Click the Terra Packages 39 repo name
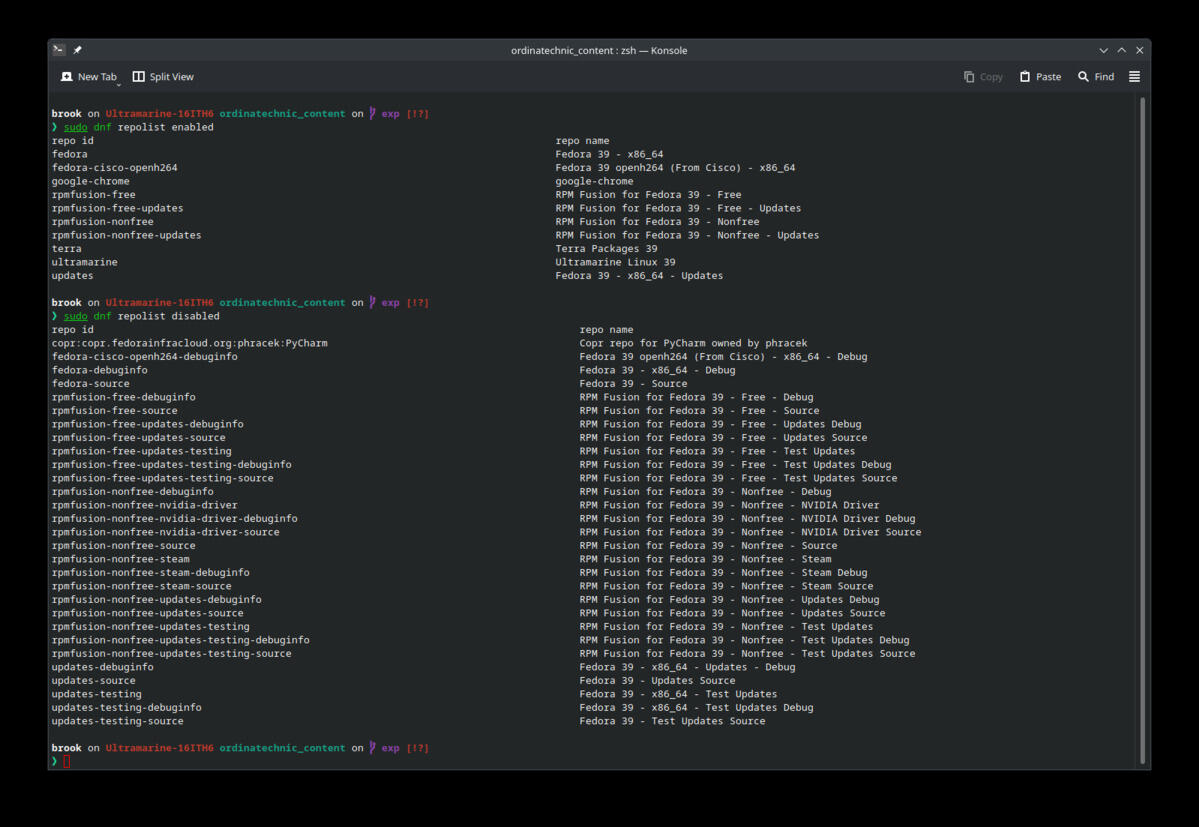 coord(606,248)
